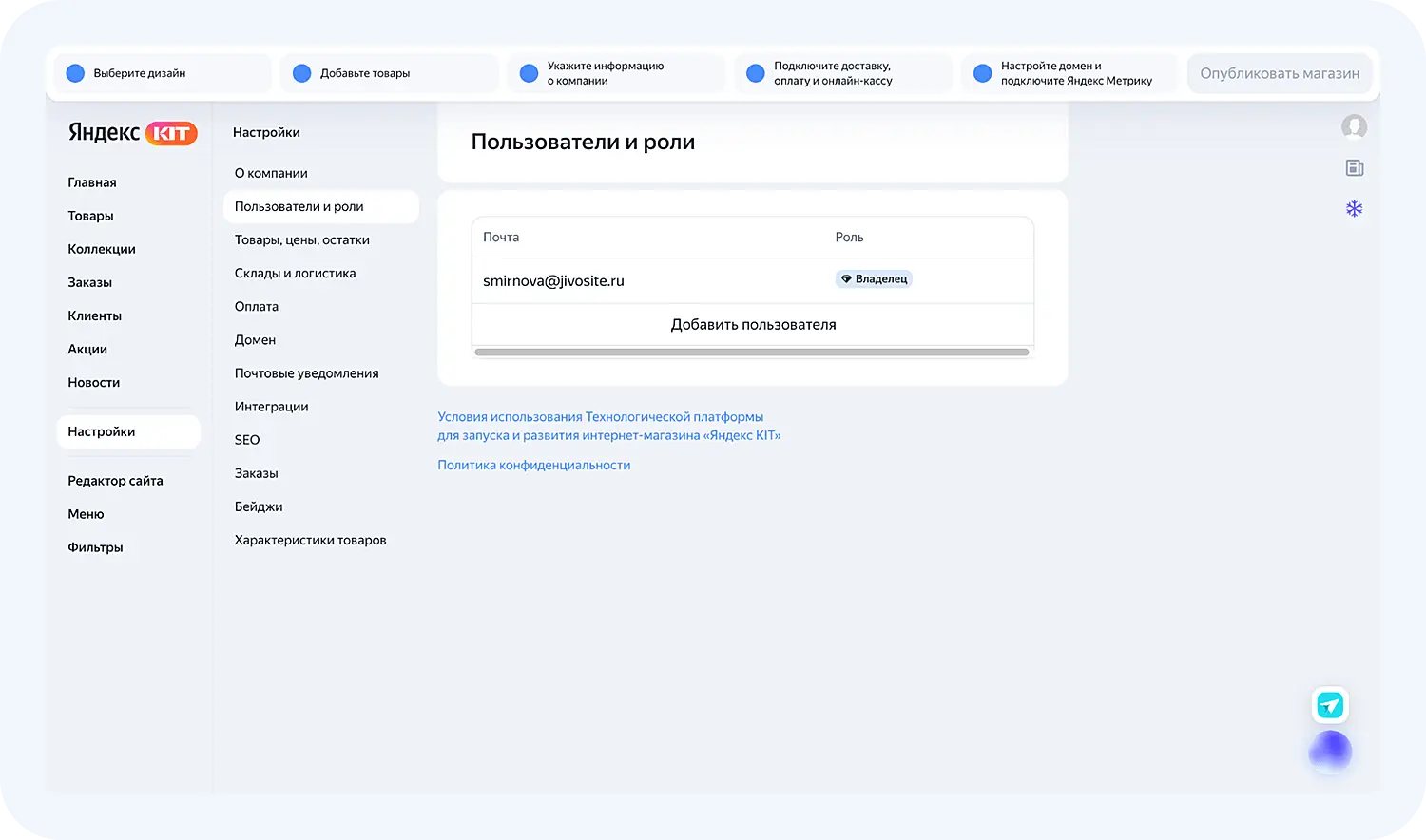Viewport: 1426px width, 840px height.
Task: Open Заказы in the settings submenu
Action: point(257,473)
